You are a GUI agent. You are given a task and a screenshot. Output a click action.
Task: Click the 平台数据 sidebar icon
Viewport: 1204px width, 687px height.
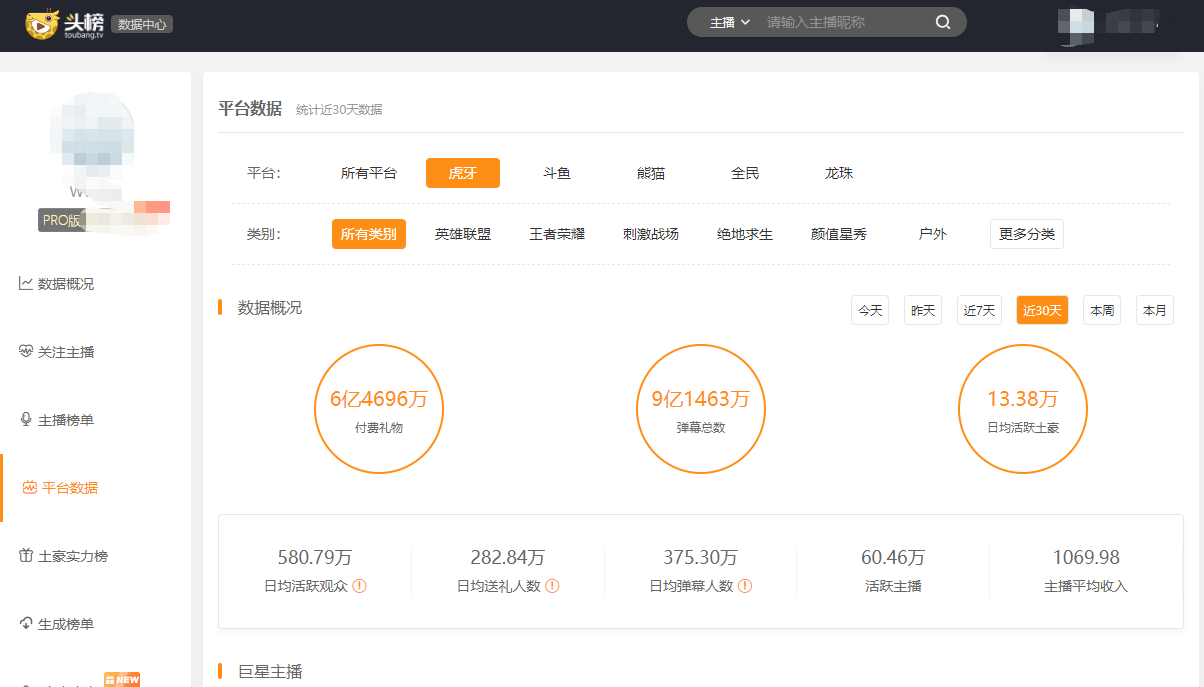30,487
